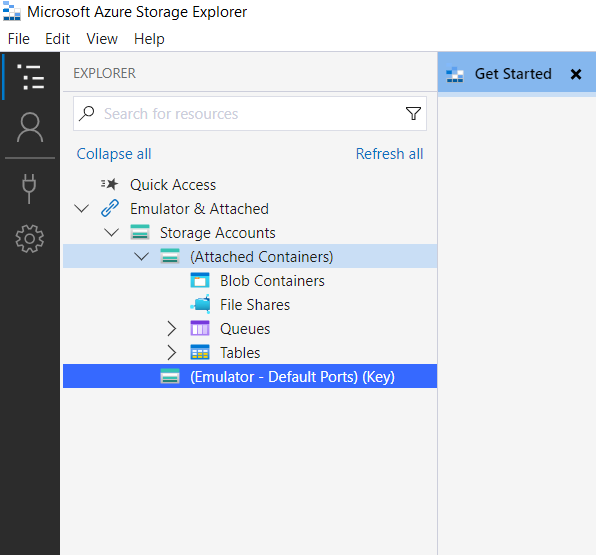Click the EXPLORER panel heading

coord(104,73)
